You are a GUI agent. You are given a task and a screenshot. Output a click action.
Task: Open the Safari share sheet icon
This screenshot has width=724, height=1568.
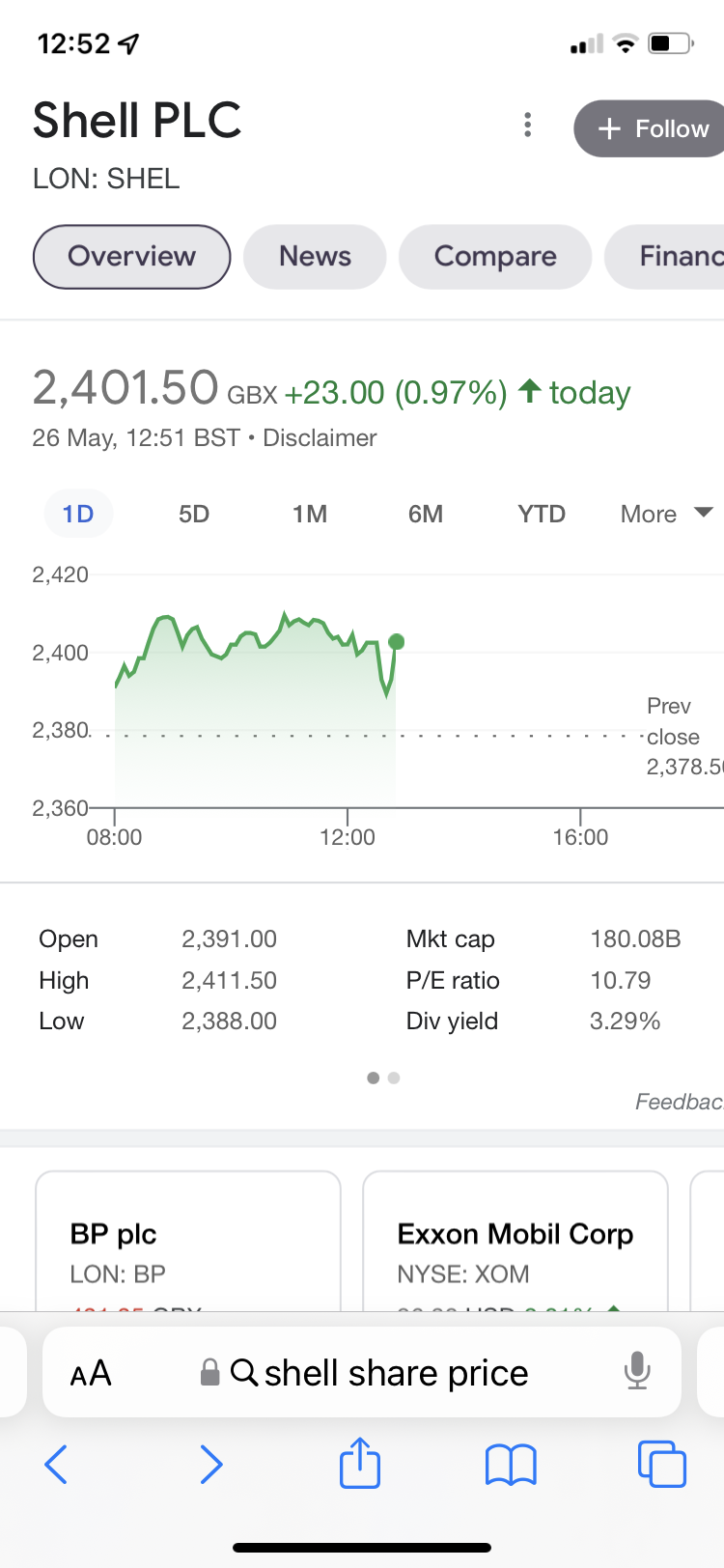tap(360, 1464)
